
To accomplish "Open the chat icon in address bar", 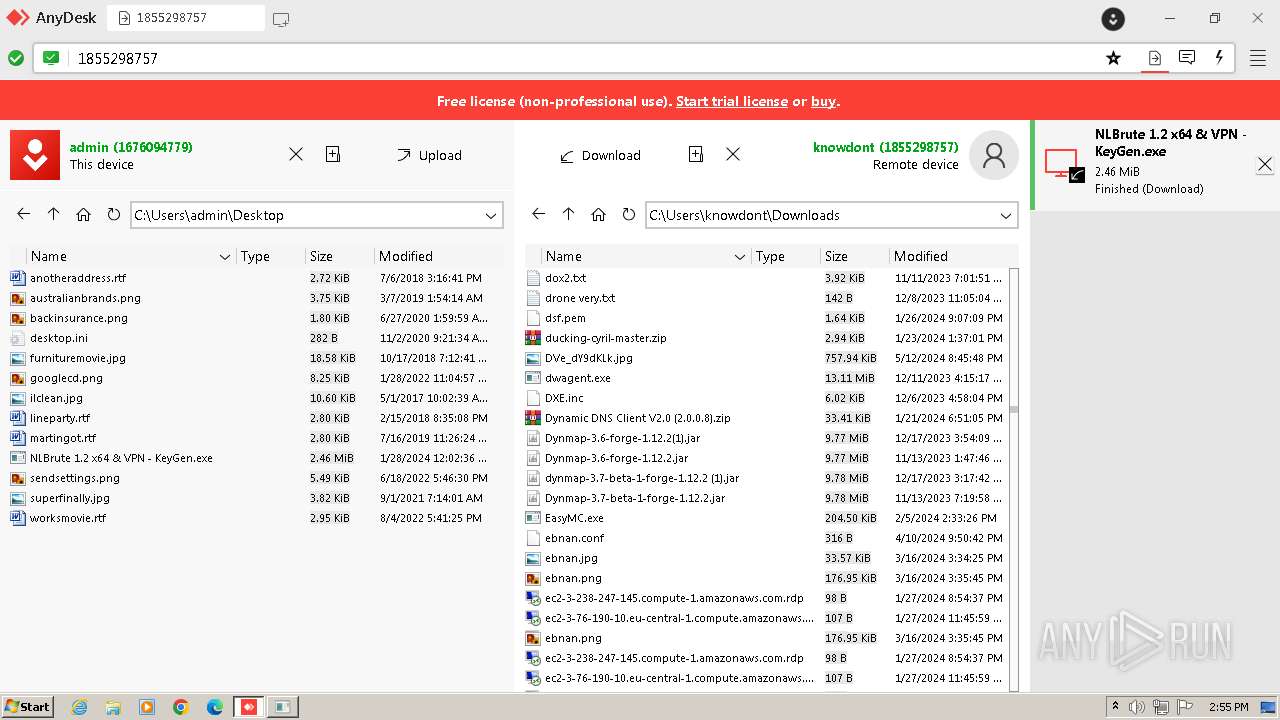I will pyautogui.click(x=1187, y=58).
